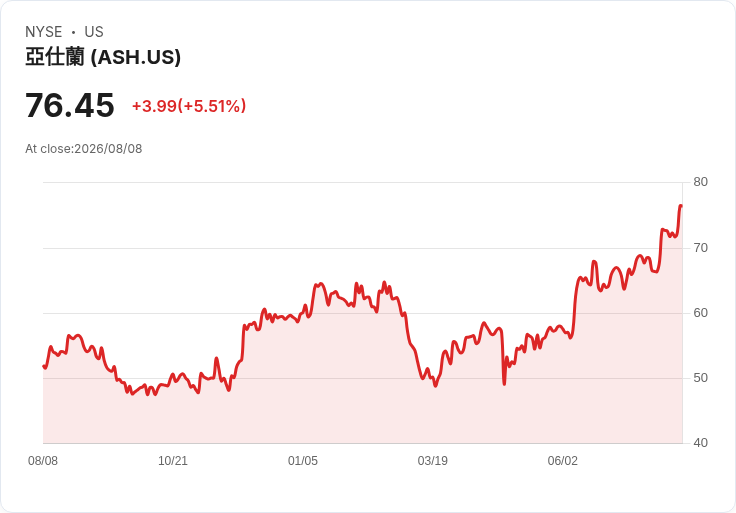The height and width of the screenshot is (513, 736).
Task: Click the 70 price axis label
Action: [700, 248]
